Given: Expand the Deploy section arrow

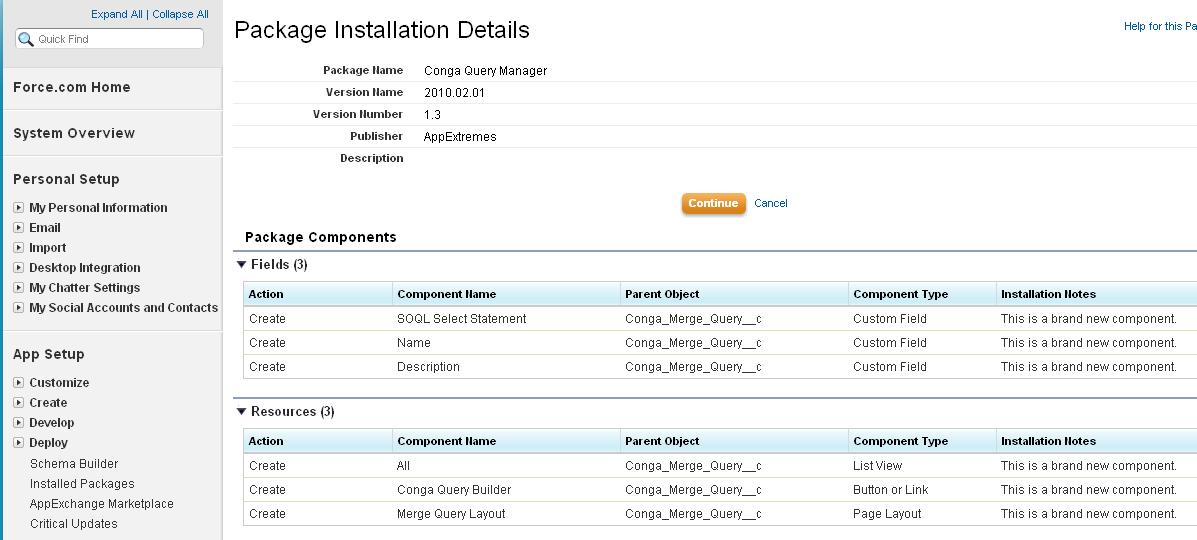Looking at the screenshot, I should 19,442.
